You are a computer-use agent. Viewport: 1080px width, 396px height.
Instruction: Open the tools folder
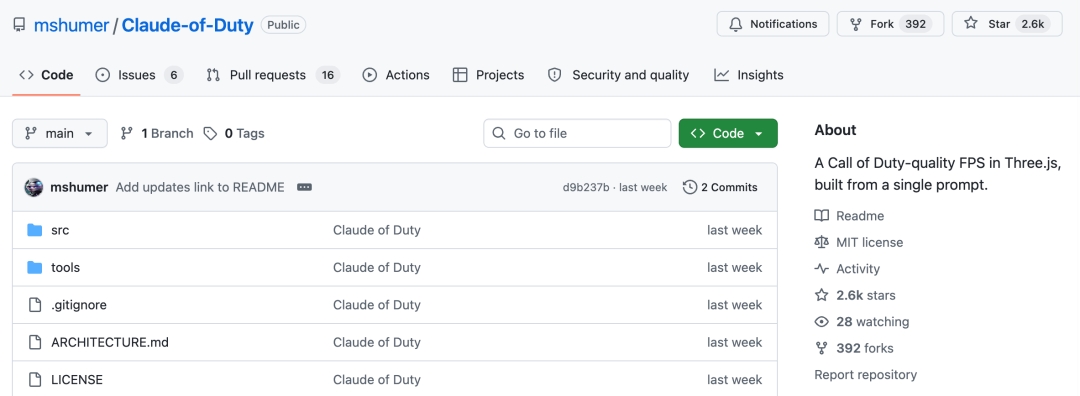pos(65,267)
